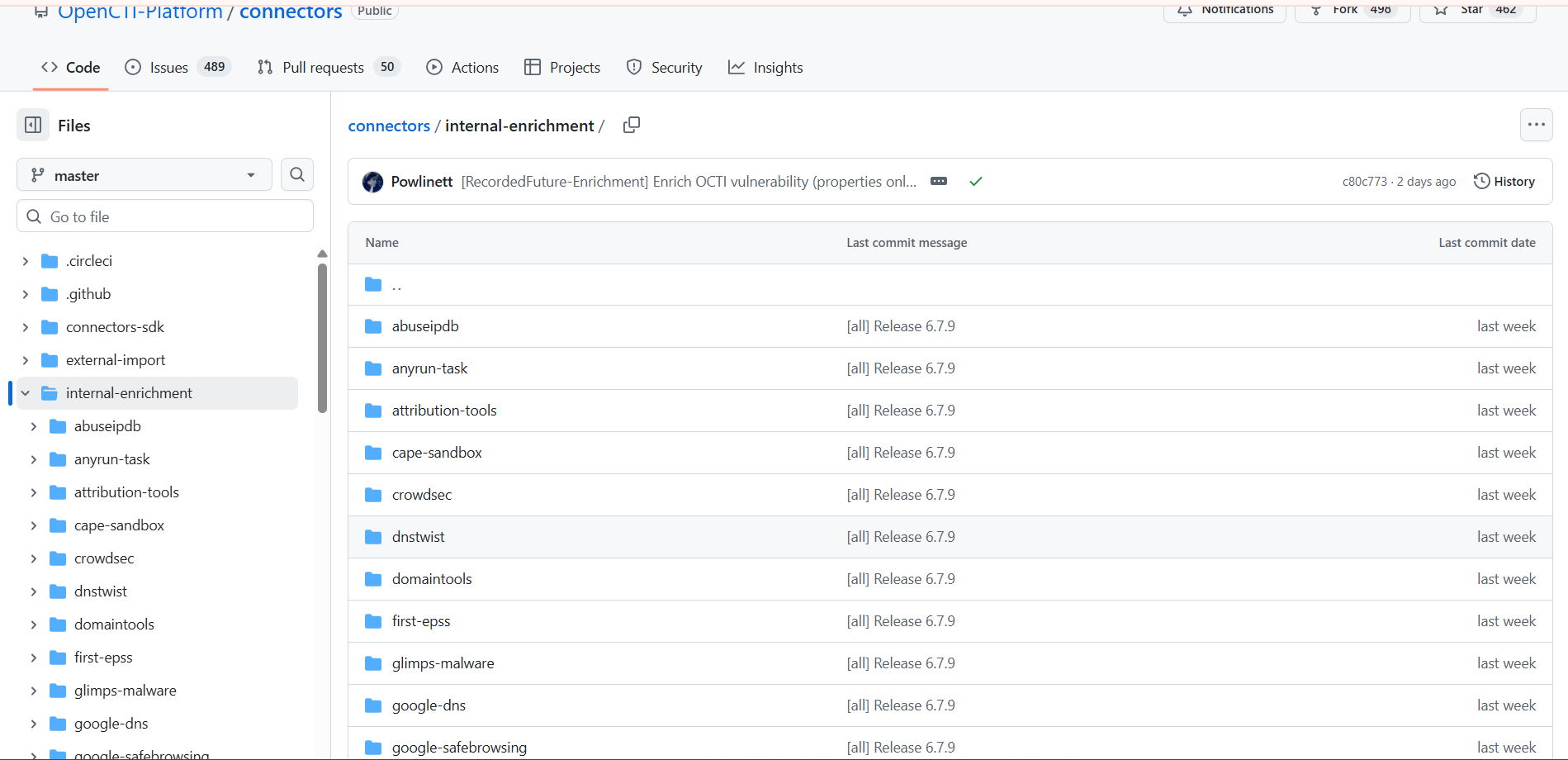Go to the Actions tab

pyautogui.click(x=462, y=68)
